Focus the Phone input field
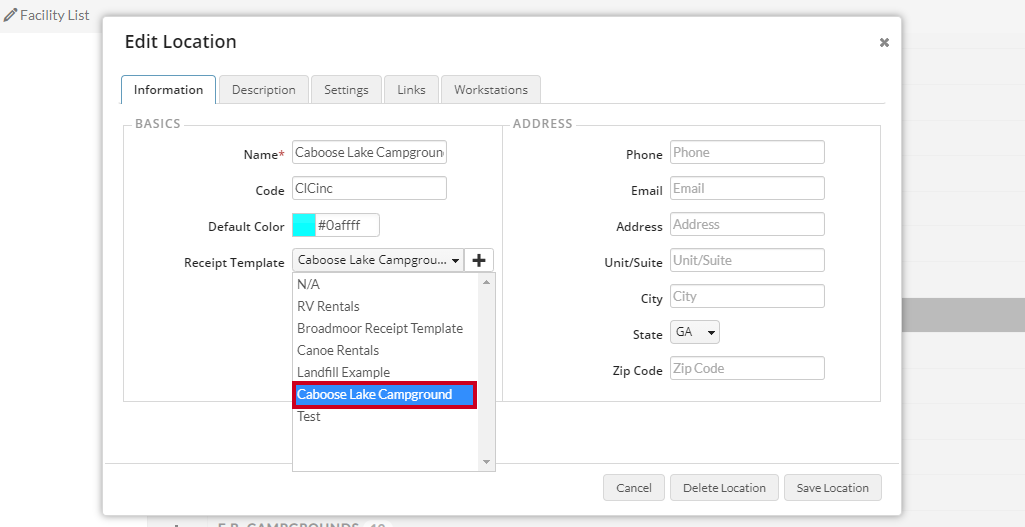 point(747,152)
